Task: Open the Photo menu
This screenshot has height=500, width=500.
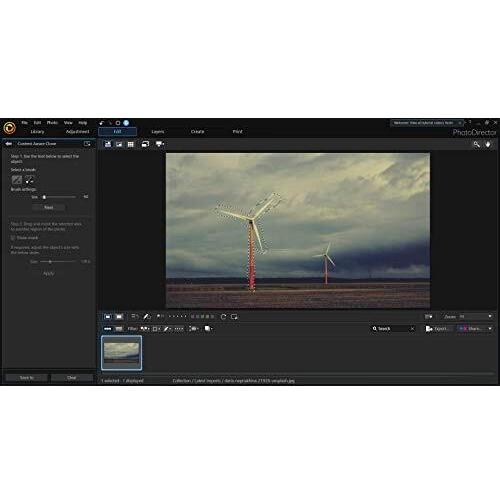Action: tap(52, 123)
